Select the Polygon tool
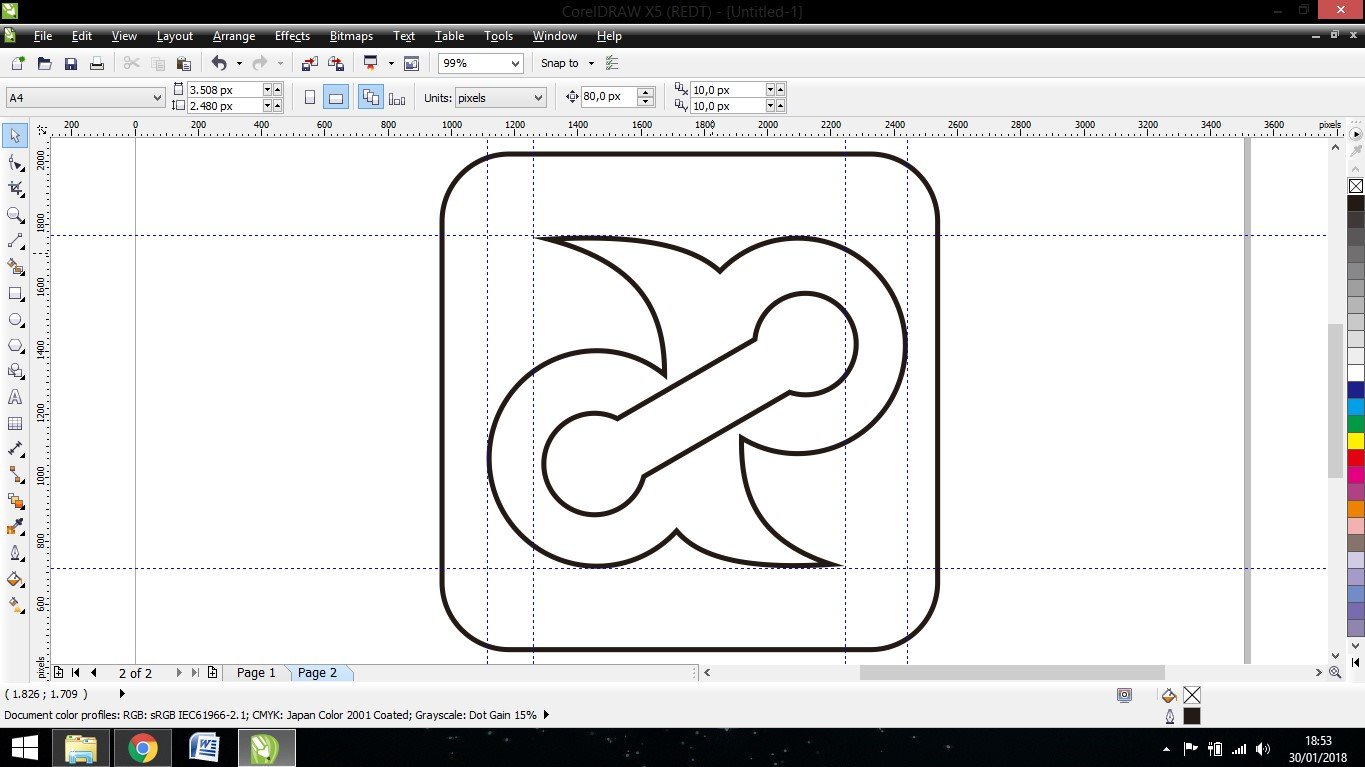 (15, 345)
